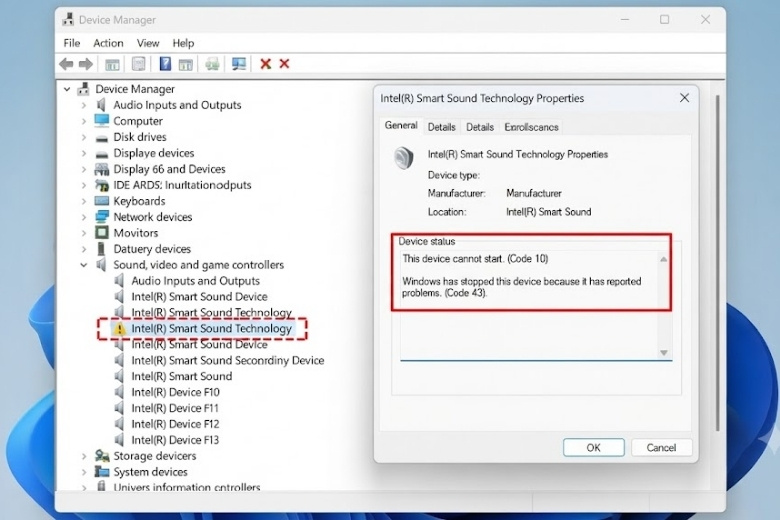Click the blue Help question mark icon
The height and width of the screenshot is (520, 780).
[165, 64]
